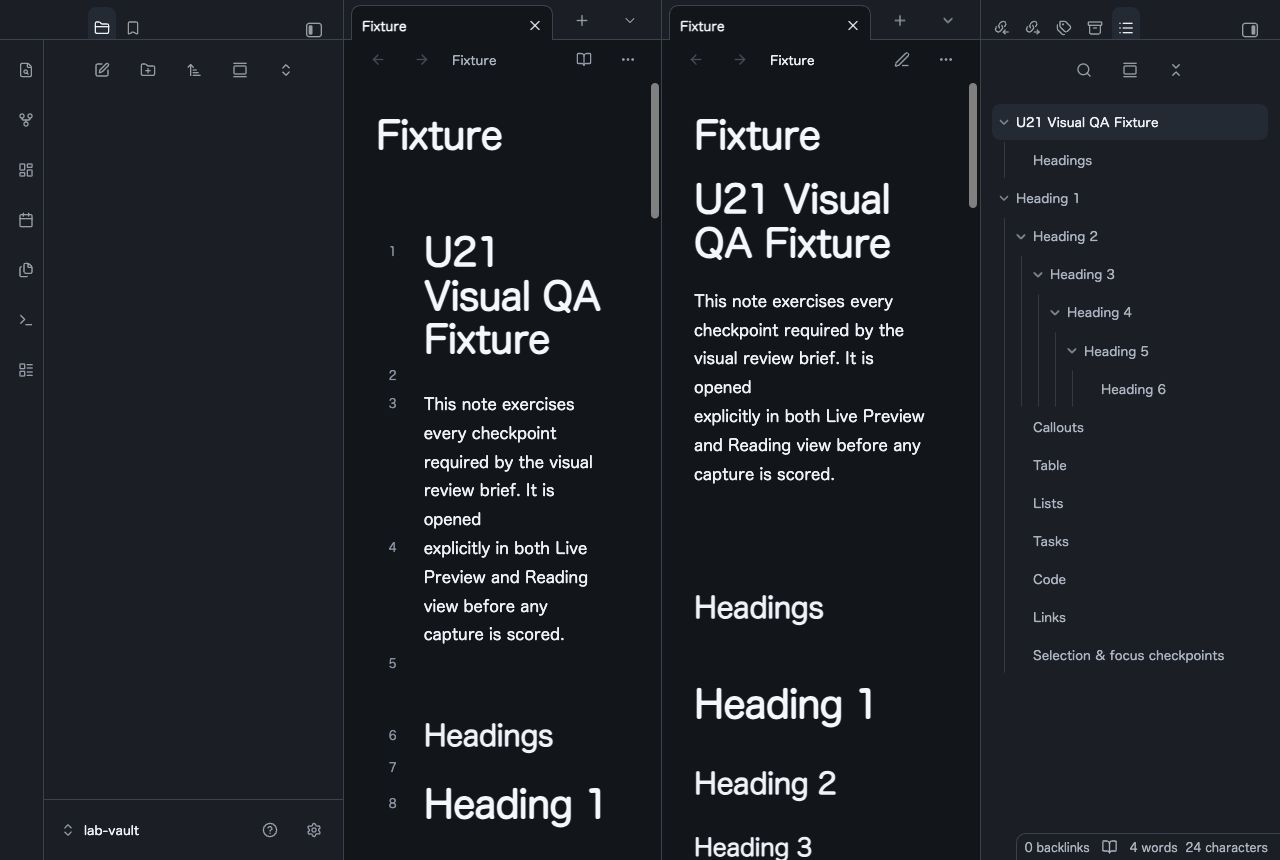Insert a template using the ribbon icon
This screenshot has height=860, width=1280.
pos(26,270)
